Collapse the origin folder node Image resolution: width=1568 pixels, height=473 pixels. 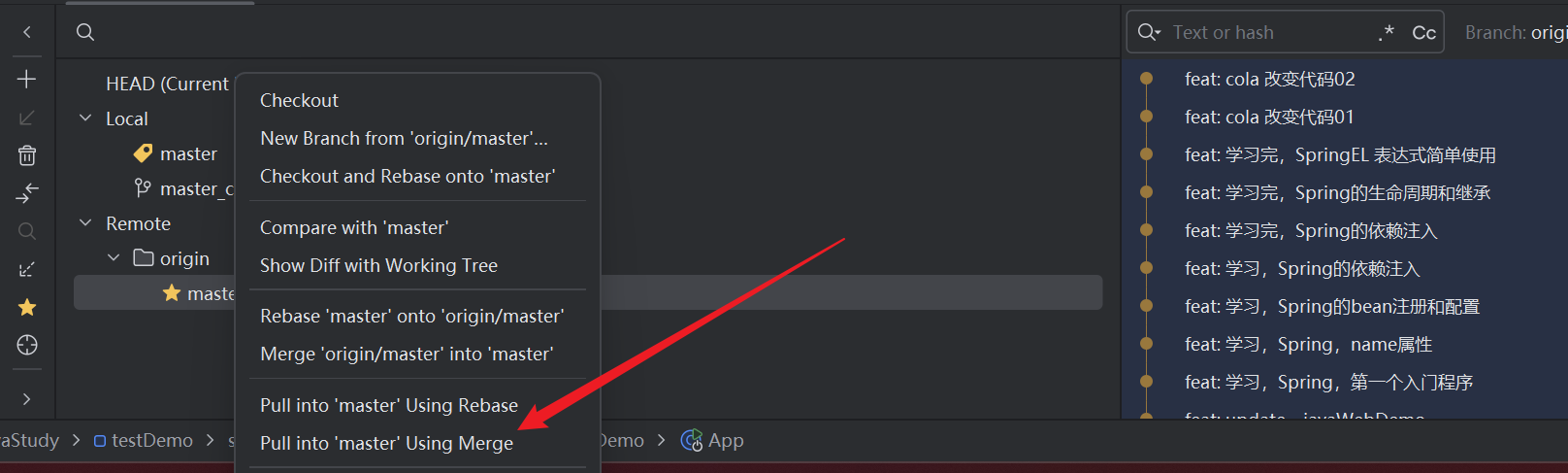[114, 257]
